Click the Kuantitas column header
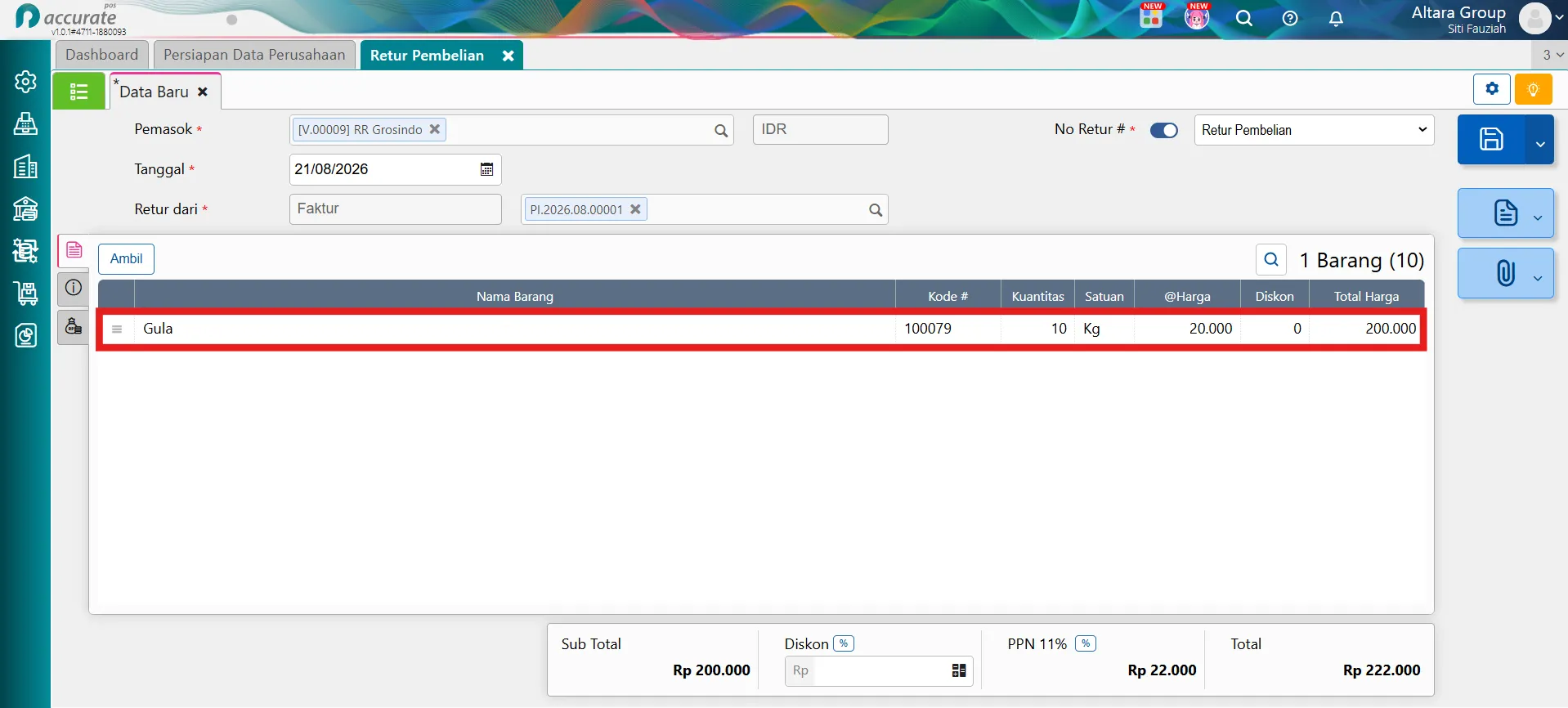1568x708 pixels. pyautogui.click(x=1037, y=296)
